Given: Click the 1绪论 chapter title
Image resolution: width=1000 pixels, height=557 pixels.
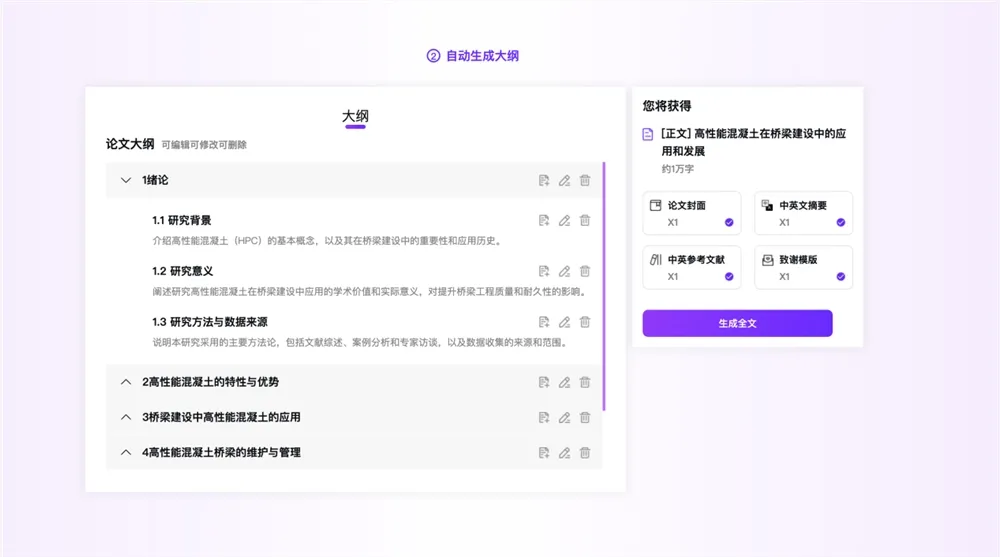Looking at the screenshot, I should pos(155,181).
